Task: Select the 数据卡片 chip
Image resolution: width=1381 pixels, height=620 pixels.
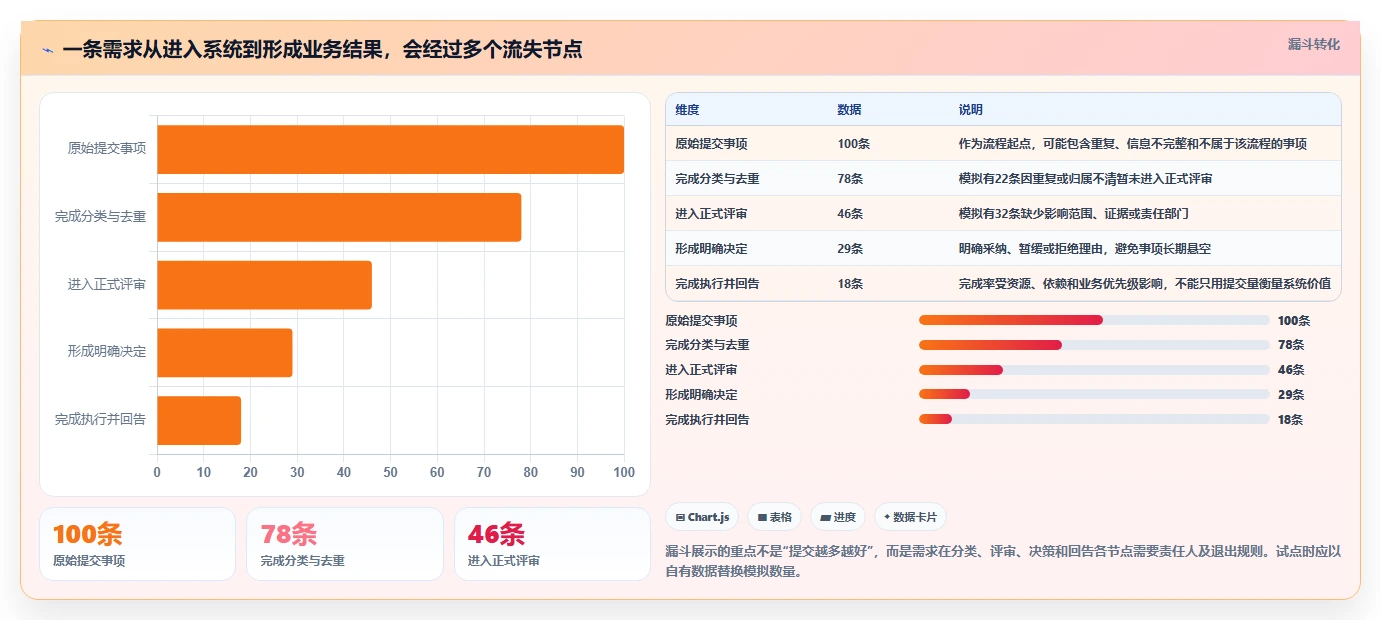Action: 910,517
